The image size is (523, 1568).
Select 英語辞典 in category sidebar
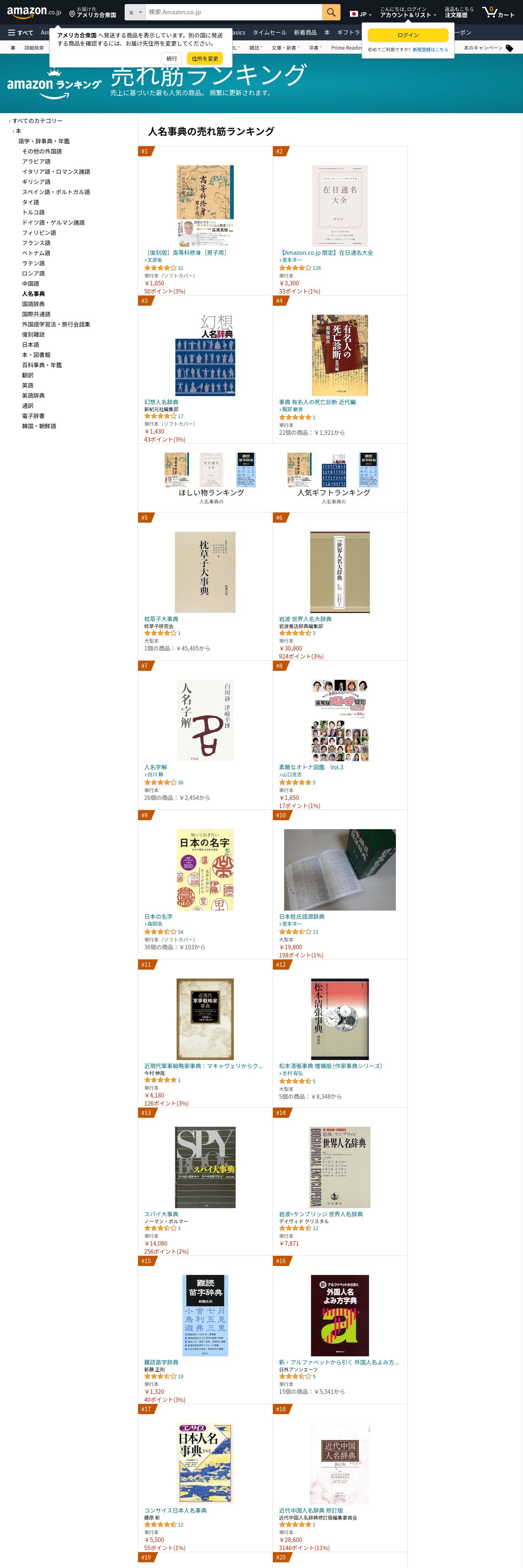tap(33, 396)
